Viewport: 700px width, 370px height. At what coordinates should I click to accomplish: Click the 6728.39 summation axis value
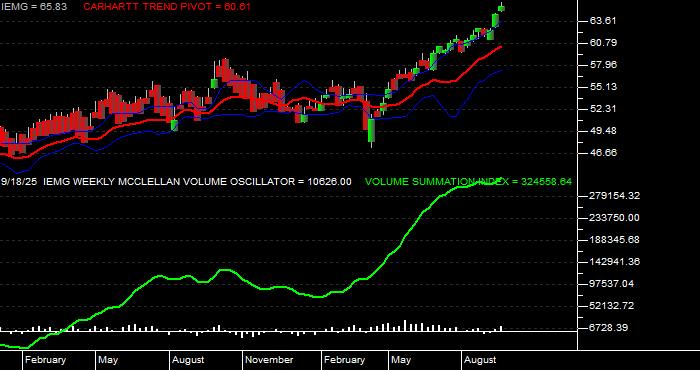(x=608, y=328)
